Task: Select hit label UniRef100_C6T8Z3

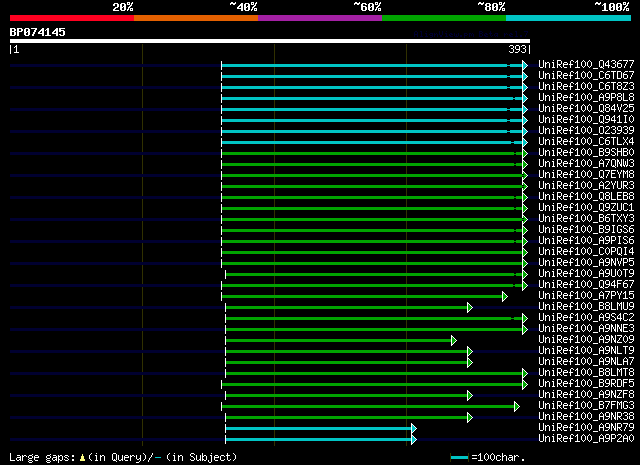Action: coord(586,87)
